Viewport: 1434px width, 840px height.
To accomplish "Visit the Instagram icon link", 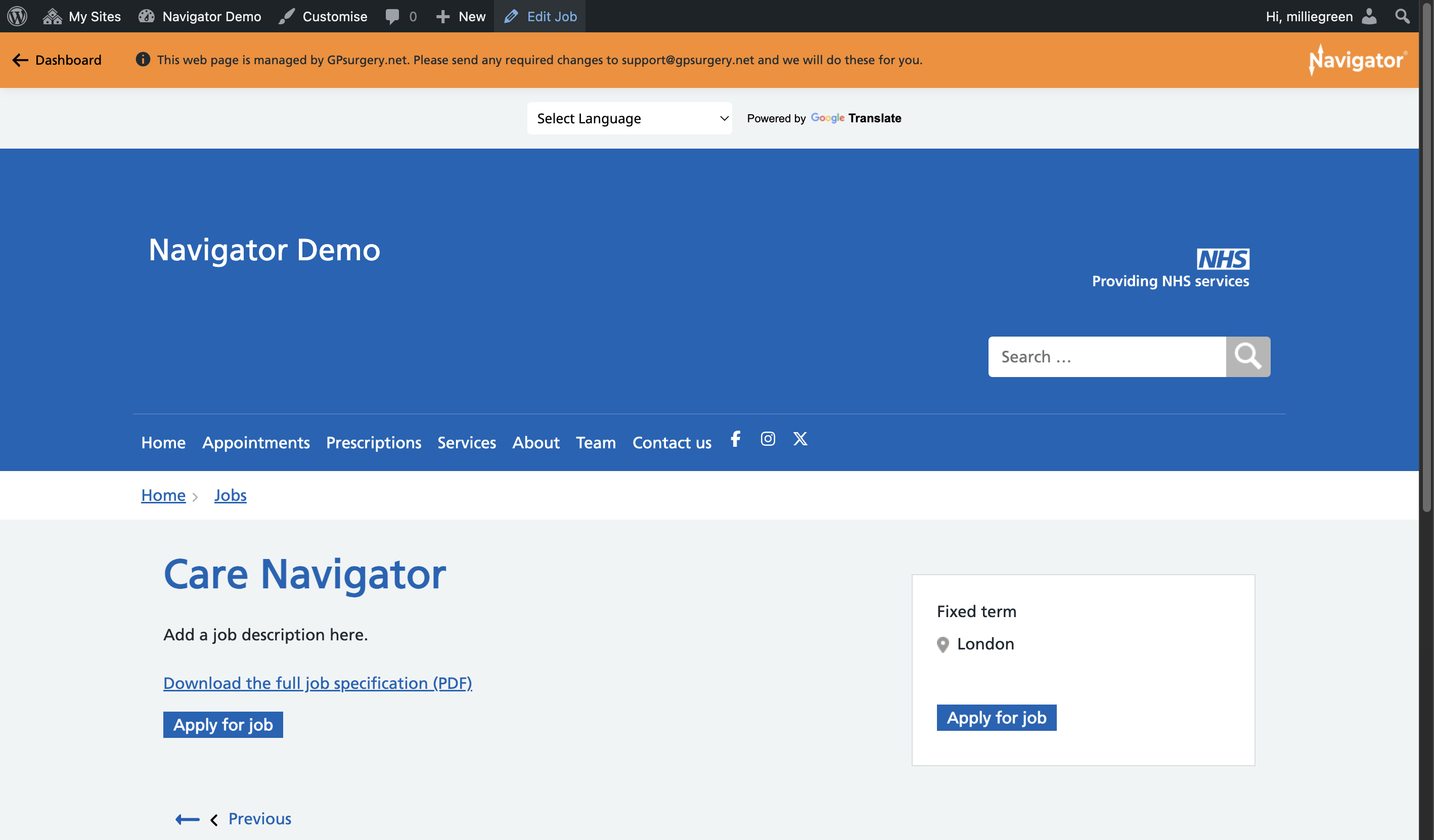I will [x=768, y=439].
